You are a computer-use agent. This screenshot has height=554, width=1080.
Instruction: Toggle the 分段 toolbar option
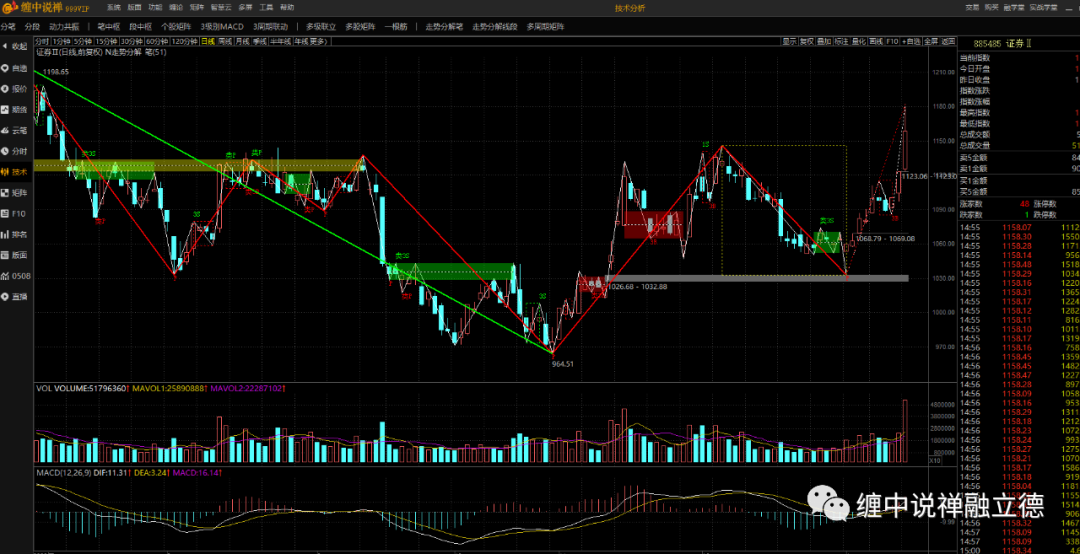click(x=32, y=26)
